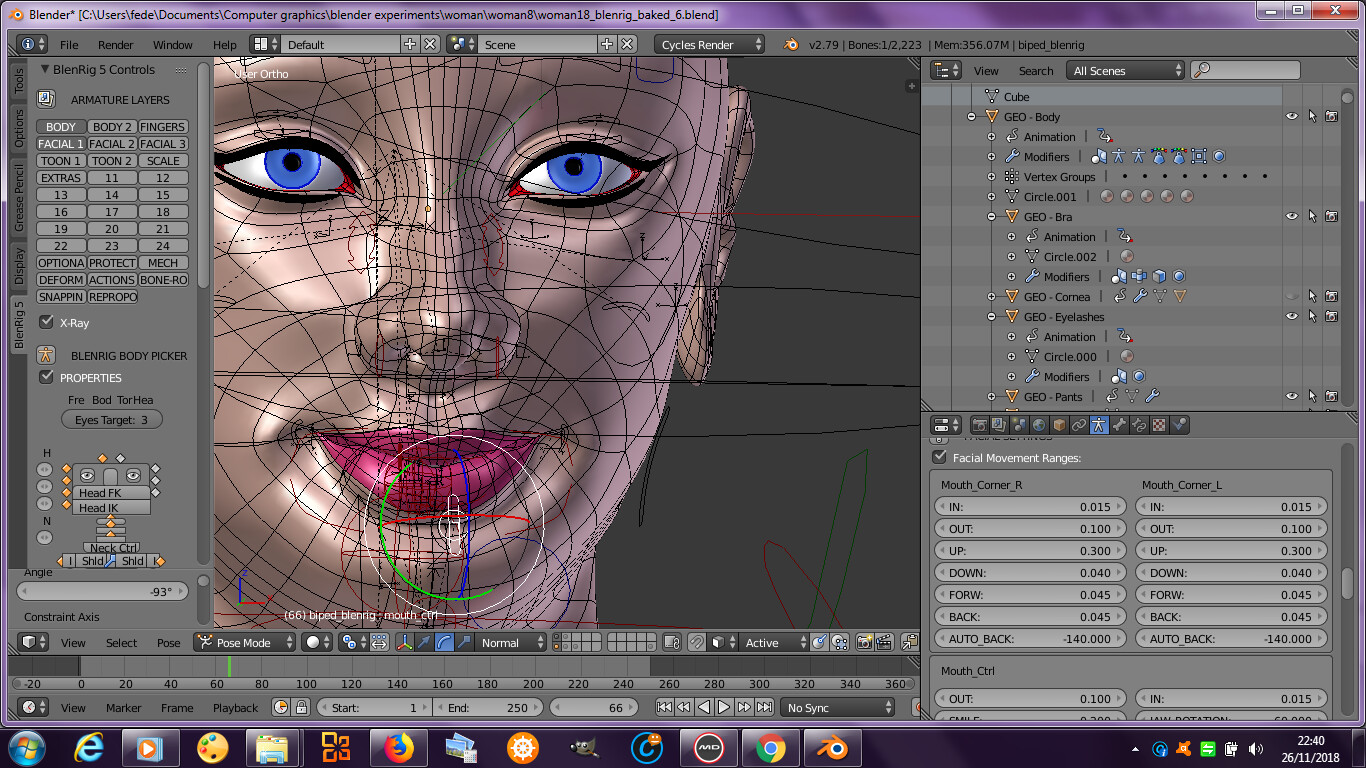Click the BlenRig body picker icon

(x=46, y=355)
